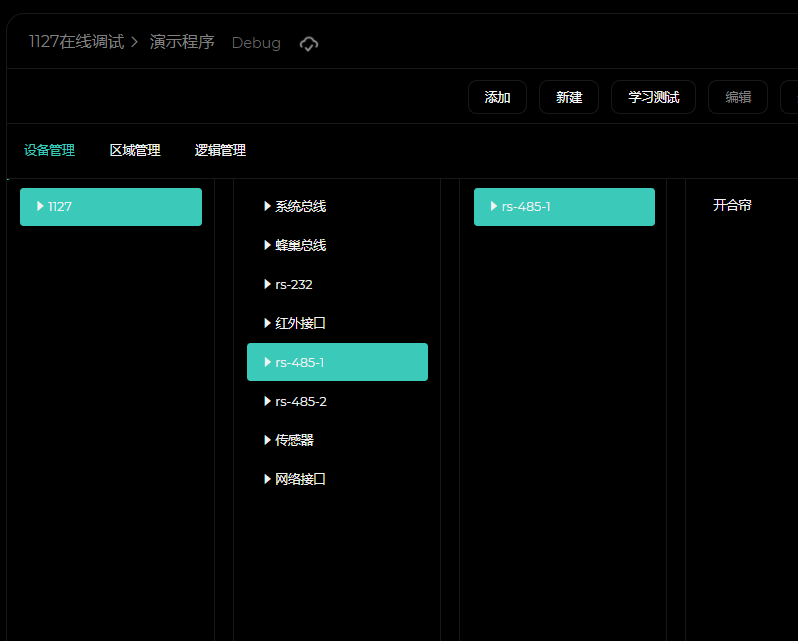Expand the 传感器 node arrow
798x641 pixels.
coord(267,440)
